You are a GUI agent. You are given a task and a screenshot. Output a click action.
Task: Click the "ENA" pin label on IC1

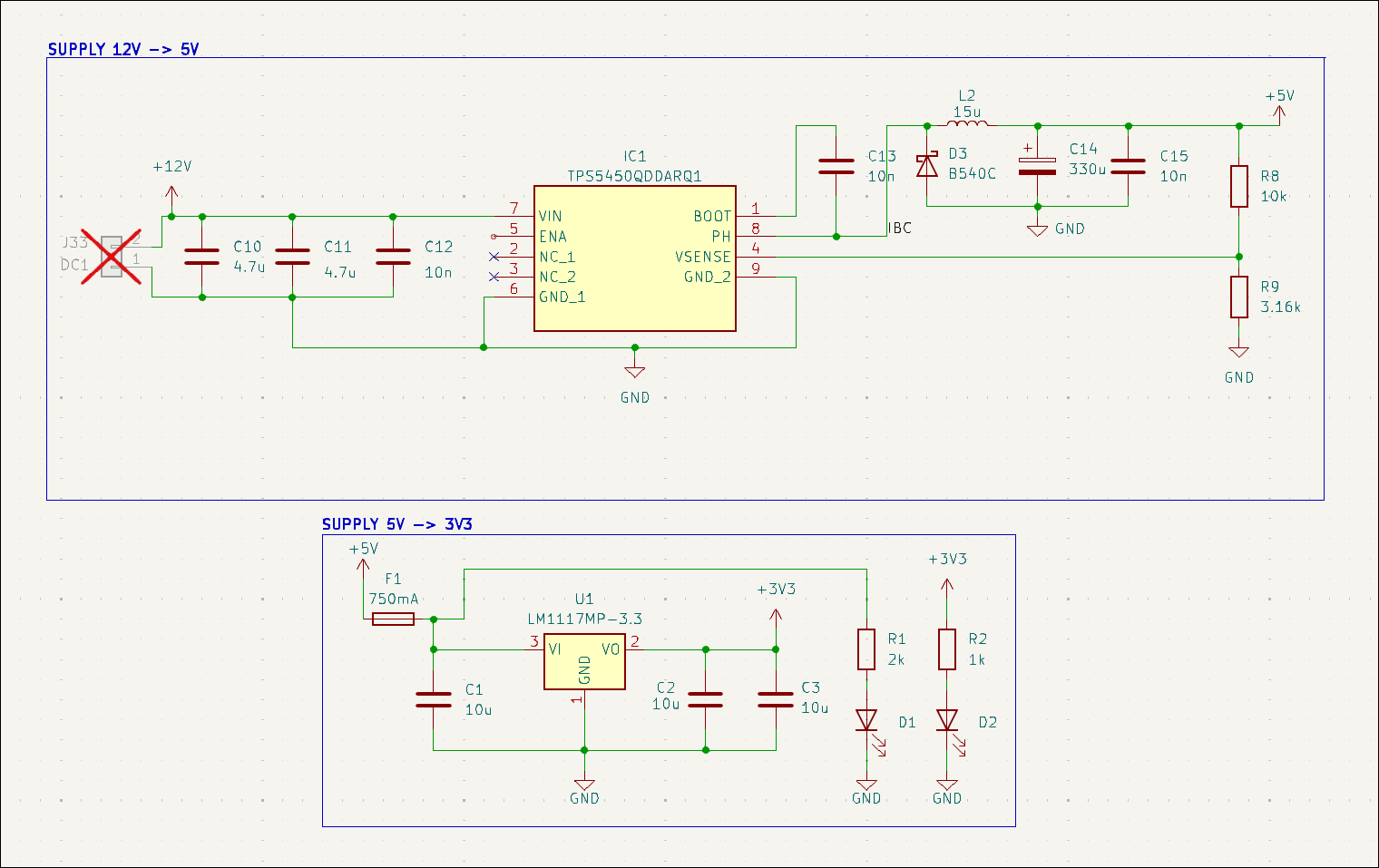point(553,236)
